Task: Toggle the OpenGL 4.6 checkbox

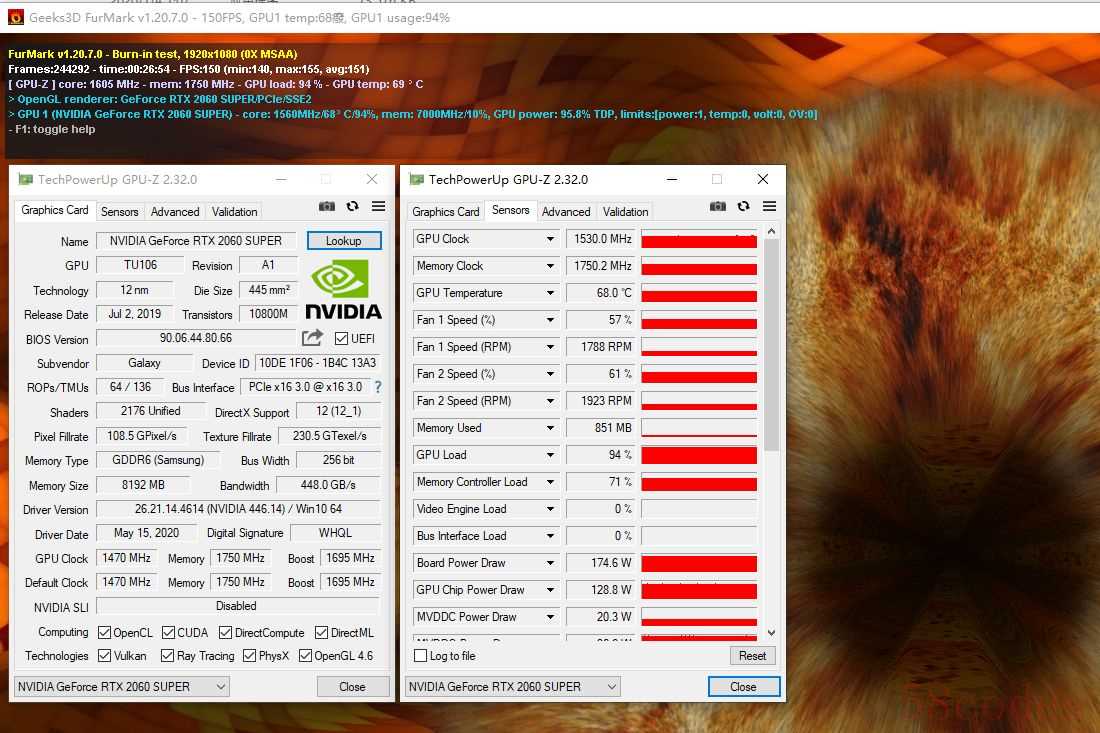Action: click(x=305, y=656)
